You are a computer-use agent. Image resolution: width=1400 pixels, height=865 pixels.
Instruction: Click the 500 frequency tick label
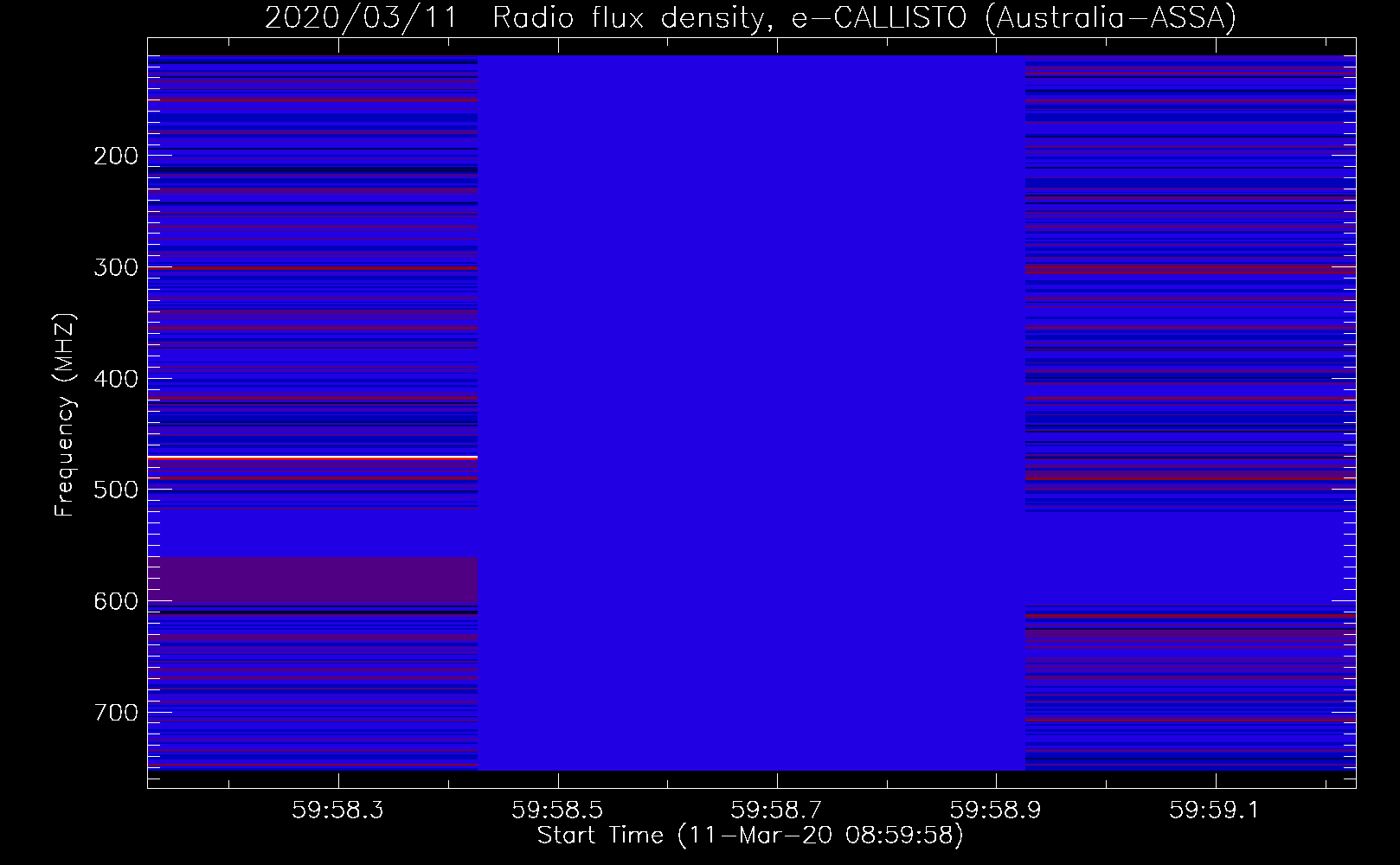coord(116,490)
